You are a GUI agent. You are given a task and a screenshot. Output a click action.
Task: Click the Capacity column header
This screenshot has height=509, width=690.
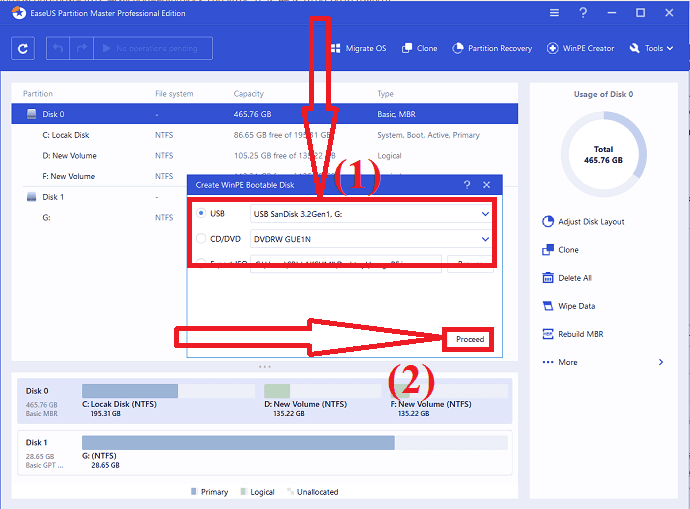249,94
